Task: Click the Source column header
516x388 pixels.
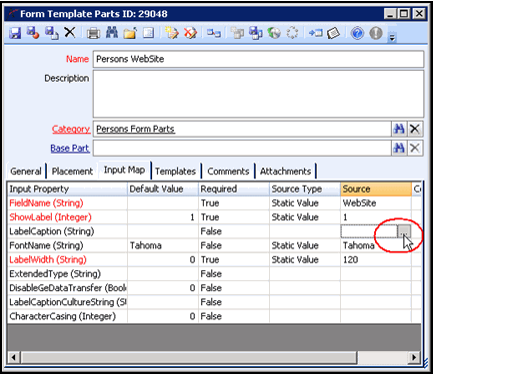Action: click(x=376, y=189)
